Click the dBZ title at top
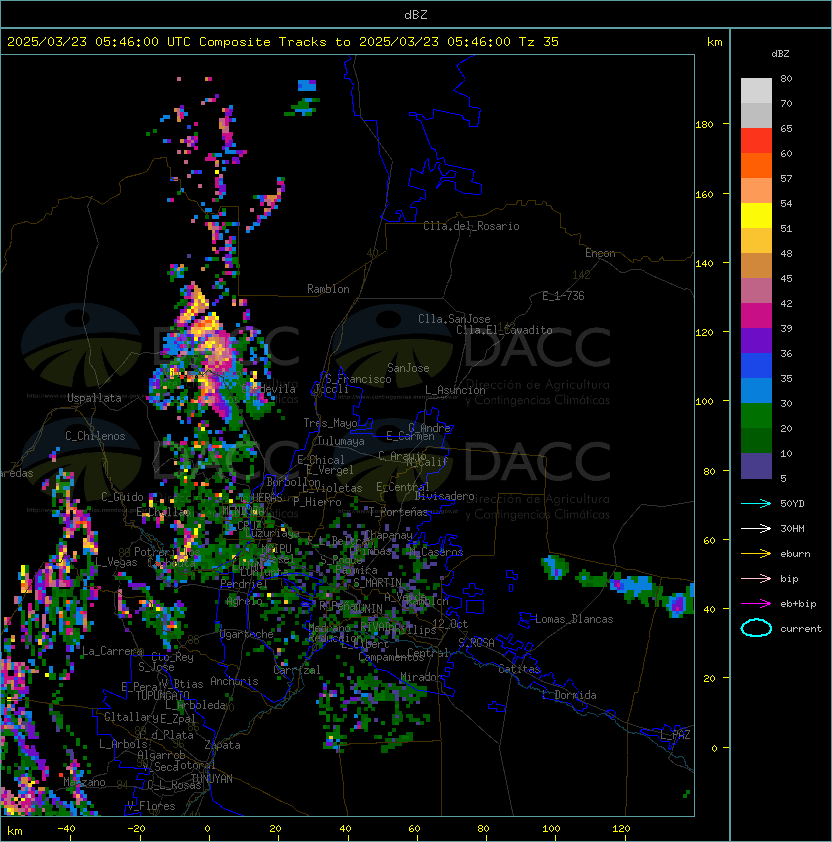The image size is (832, 842). [x=416, y=14]
